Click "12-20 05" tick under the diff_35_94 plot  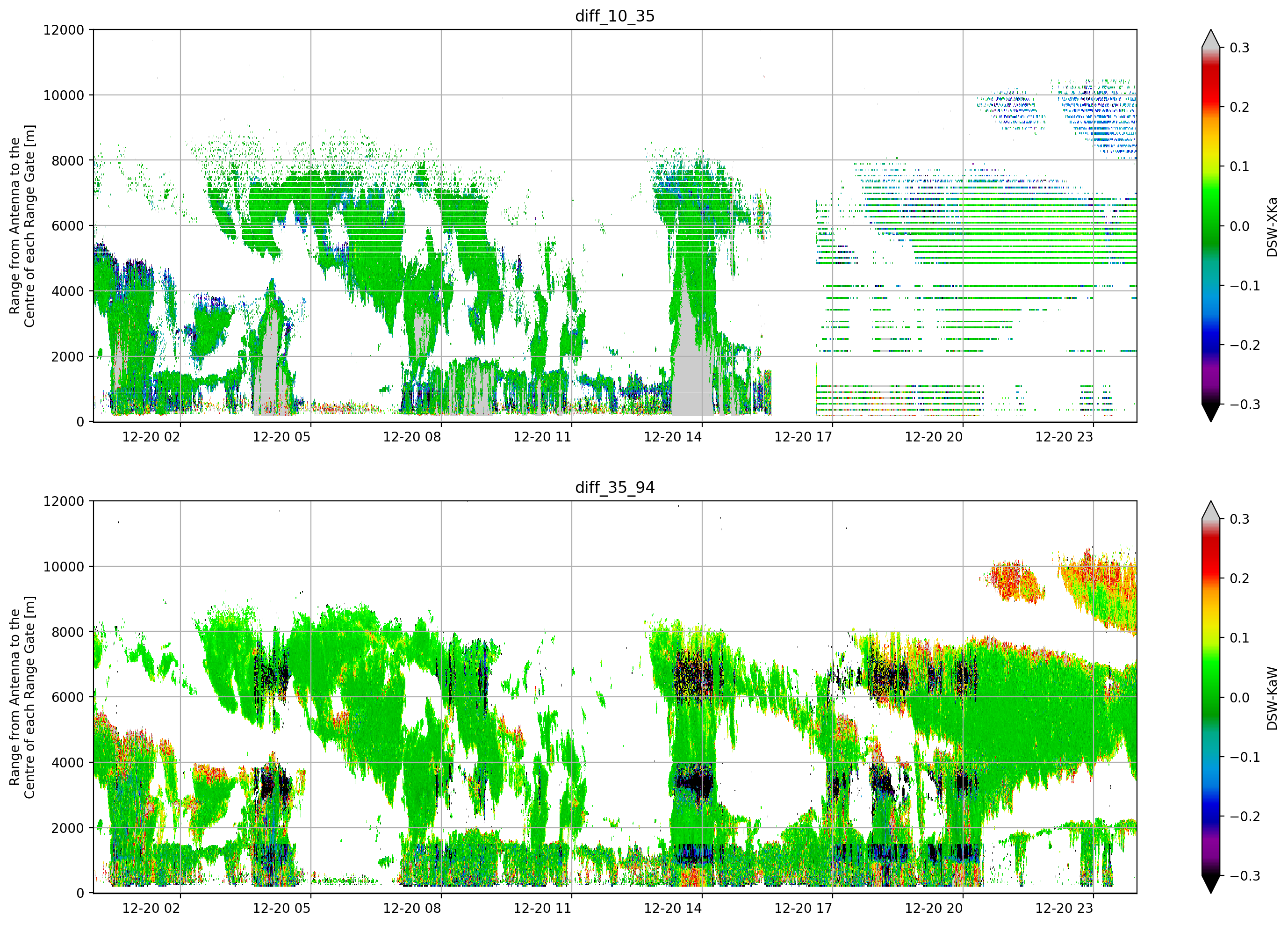(x=282, y=909)
